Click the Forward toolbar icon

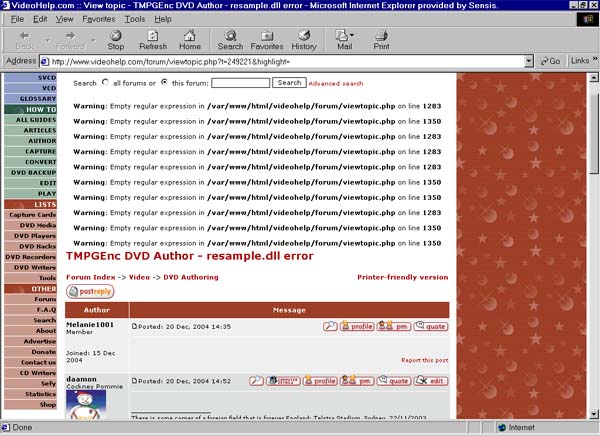70,40
